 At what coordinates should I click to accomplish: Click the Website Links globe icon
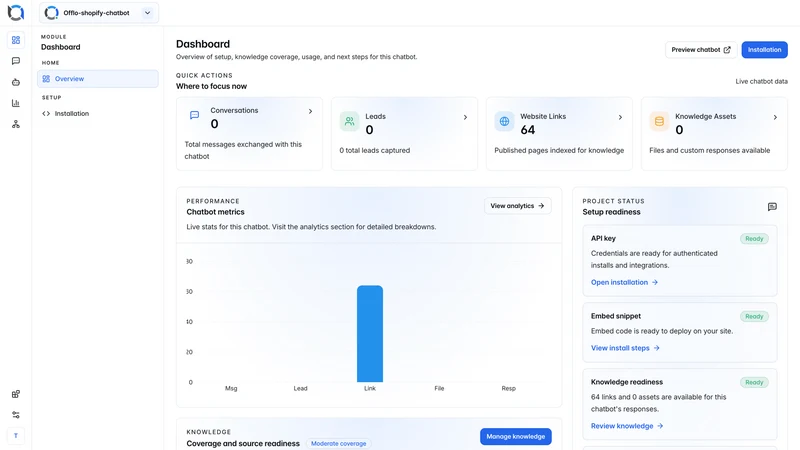504,121
